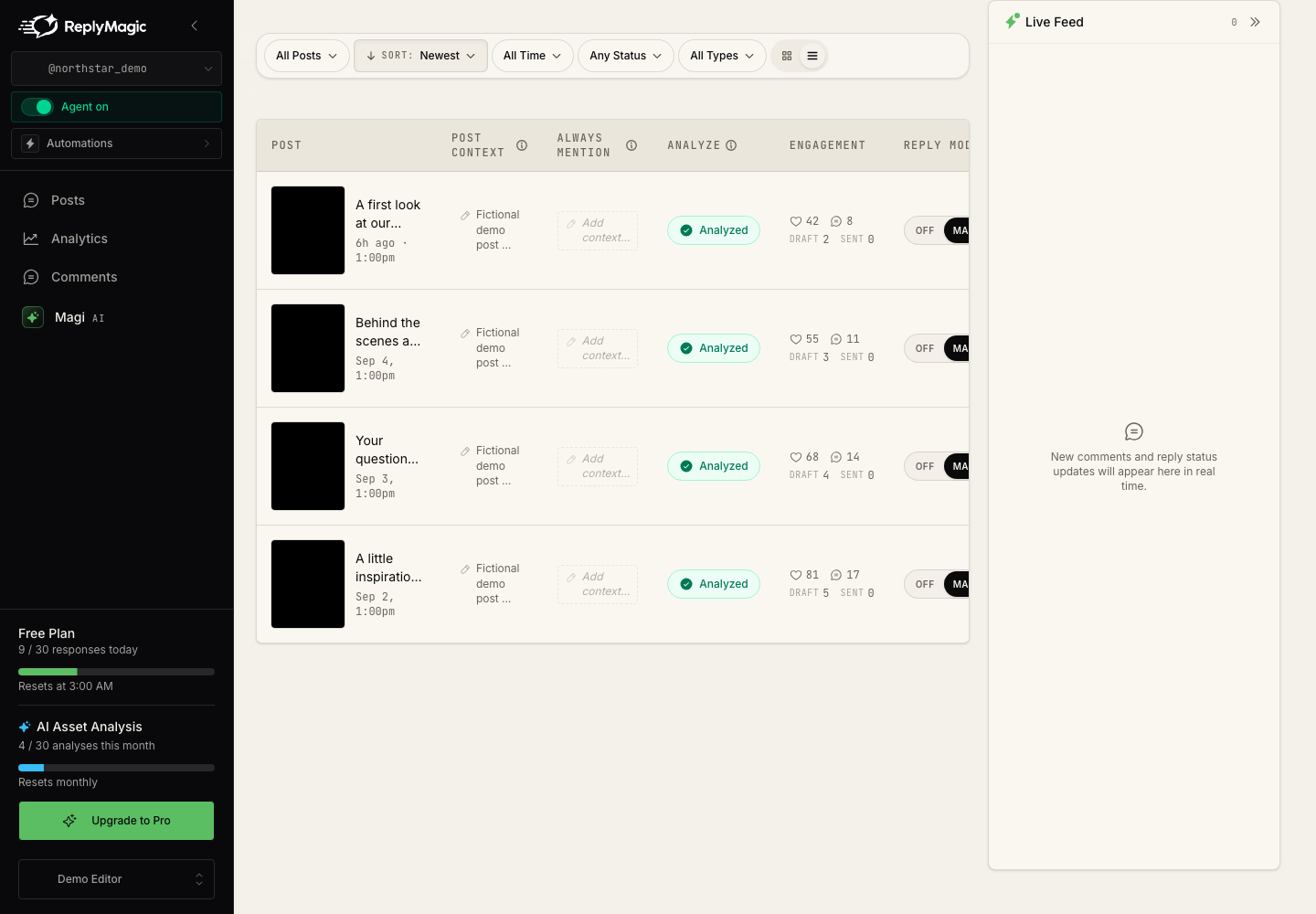Click the Automations lightning bolt icon
The width and height of the screenshot is (1316, 914).
coord(30,143)
